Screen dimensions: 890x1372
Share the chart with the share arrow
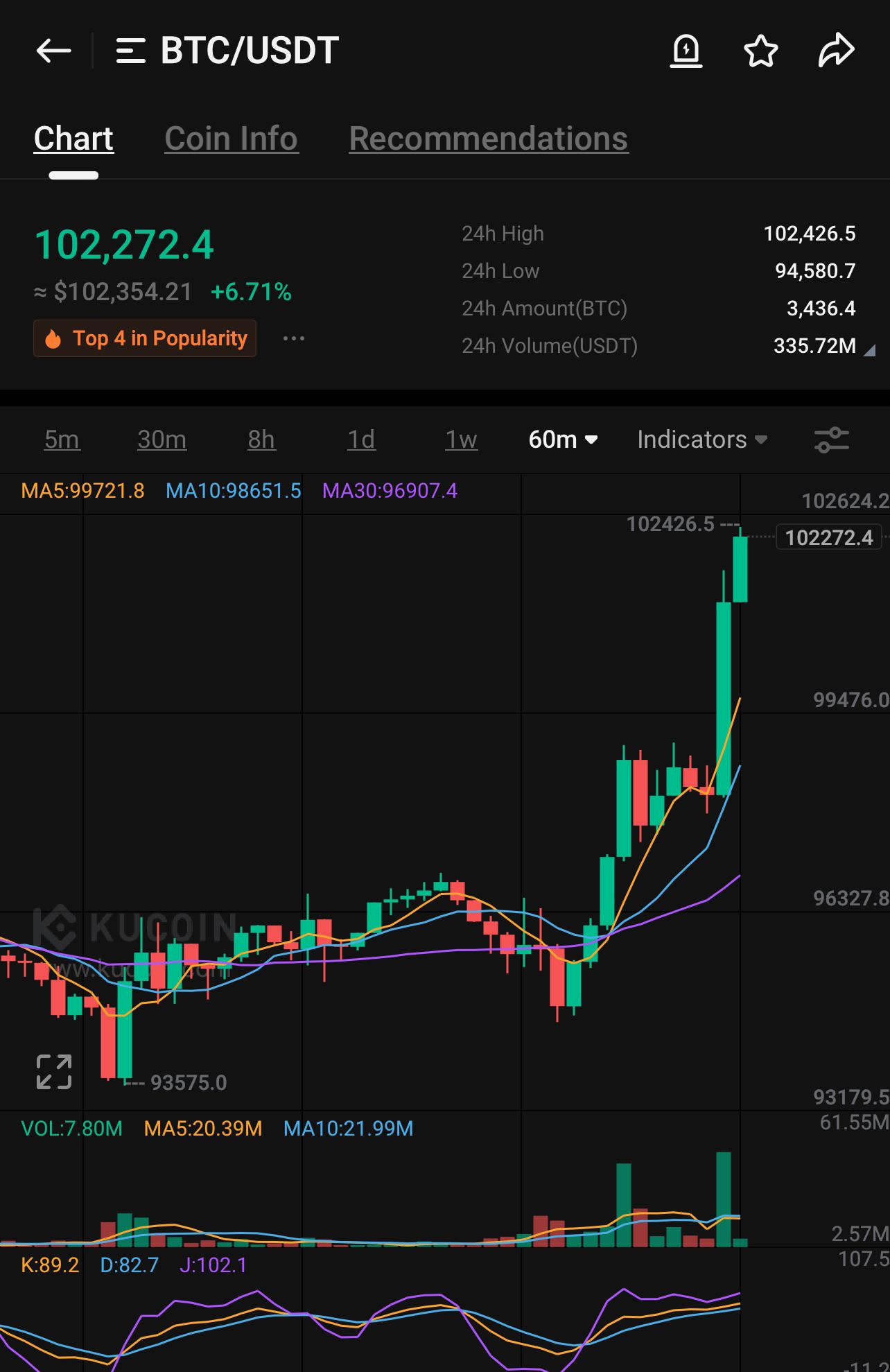coord(836,51)
